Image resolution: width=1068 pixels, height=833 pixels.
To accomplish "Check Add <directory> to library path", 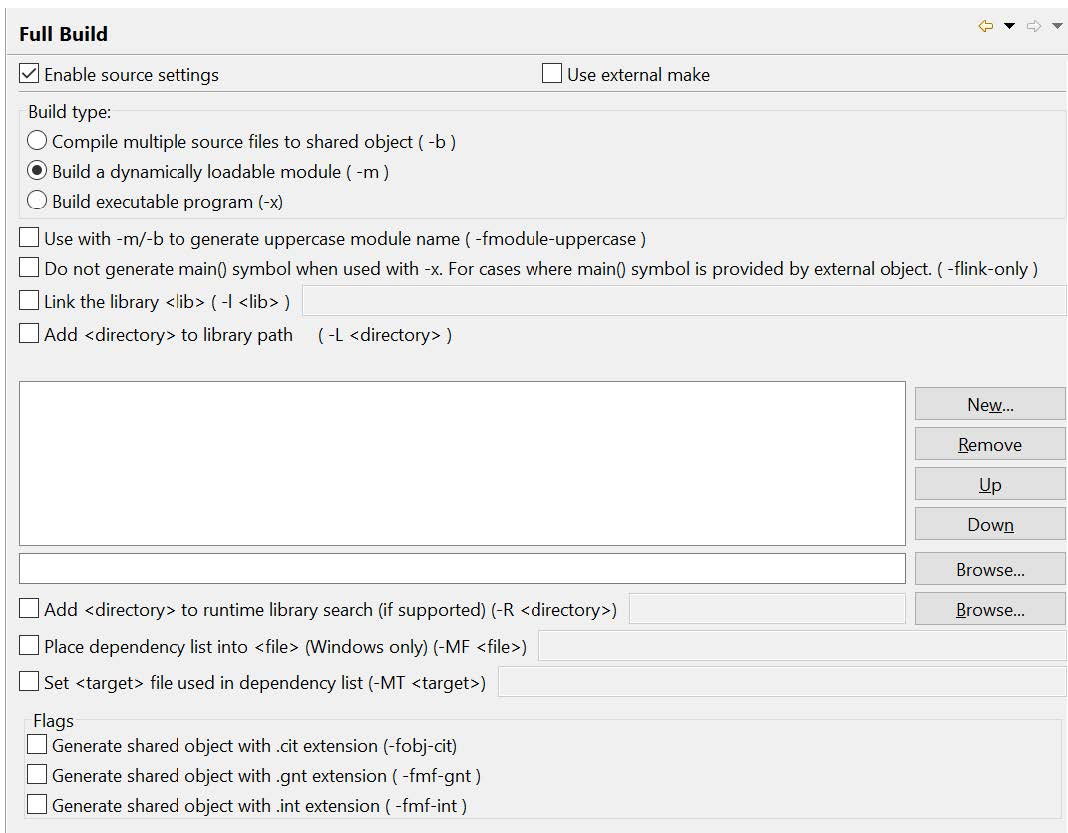I will (29, 335).
